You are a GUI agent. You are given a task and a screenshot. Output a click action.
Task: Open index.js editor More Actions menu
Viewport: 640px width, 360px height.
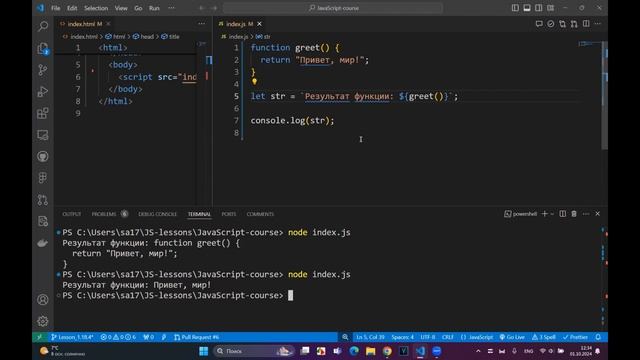(598, 24)
